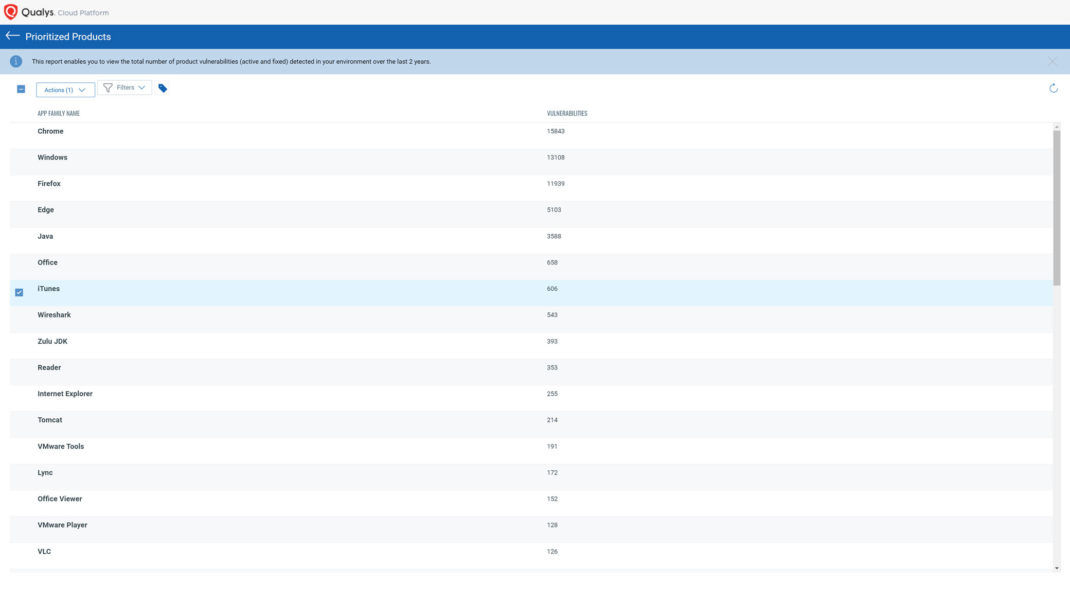Sort by Vulnerabilities column header
The image size is (1070, 602).
coord(567,113)
